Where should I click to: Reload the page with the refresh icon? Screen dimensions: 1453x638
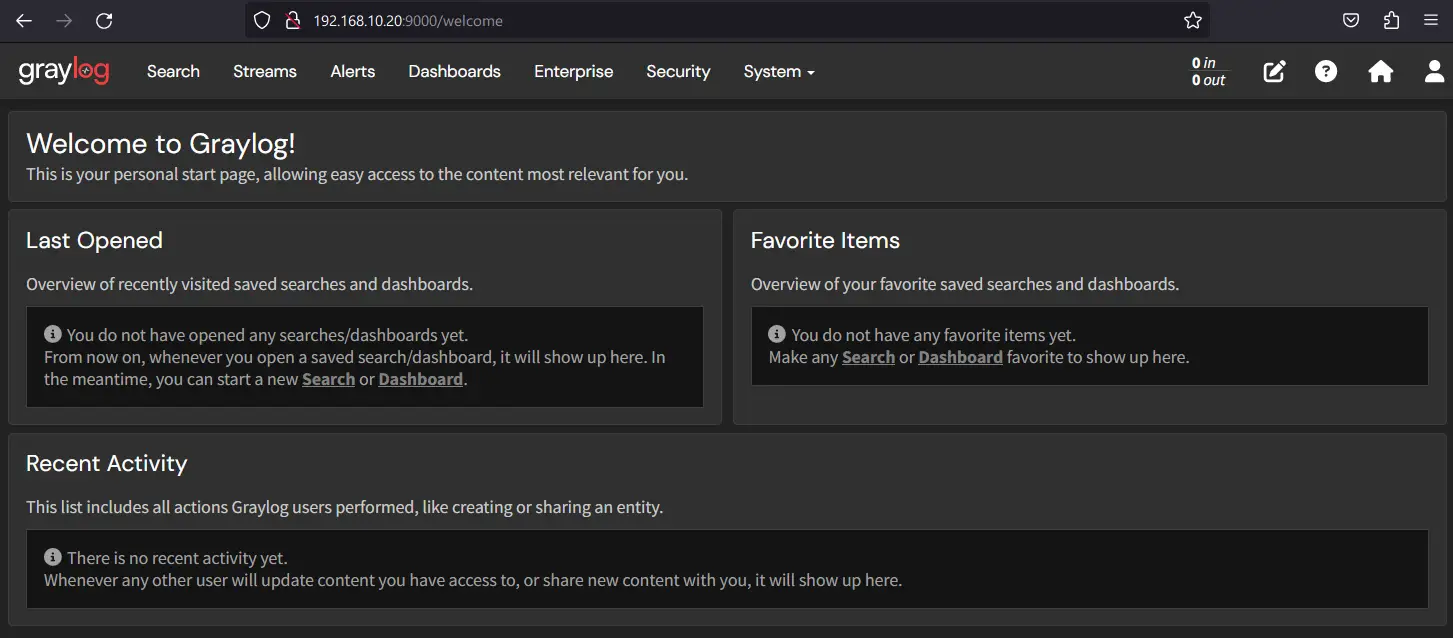click(104, 20)
